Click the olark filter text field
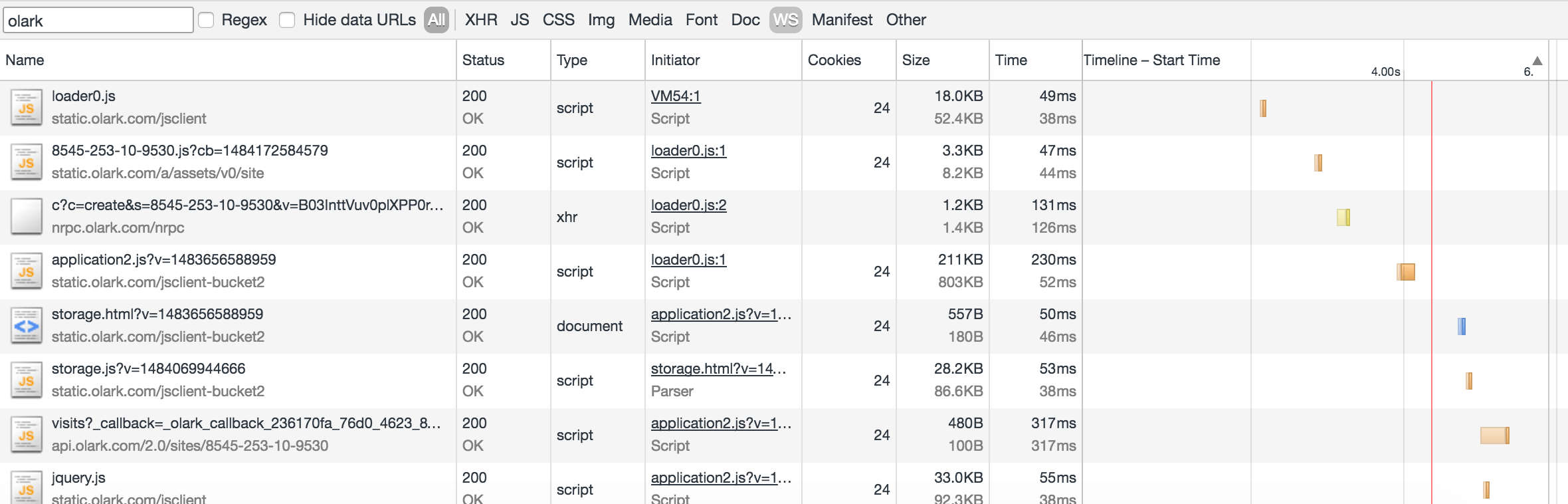The height and width of the screenshot is (504, 1568). pyautogui.click(x=98, y=21)
